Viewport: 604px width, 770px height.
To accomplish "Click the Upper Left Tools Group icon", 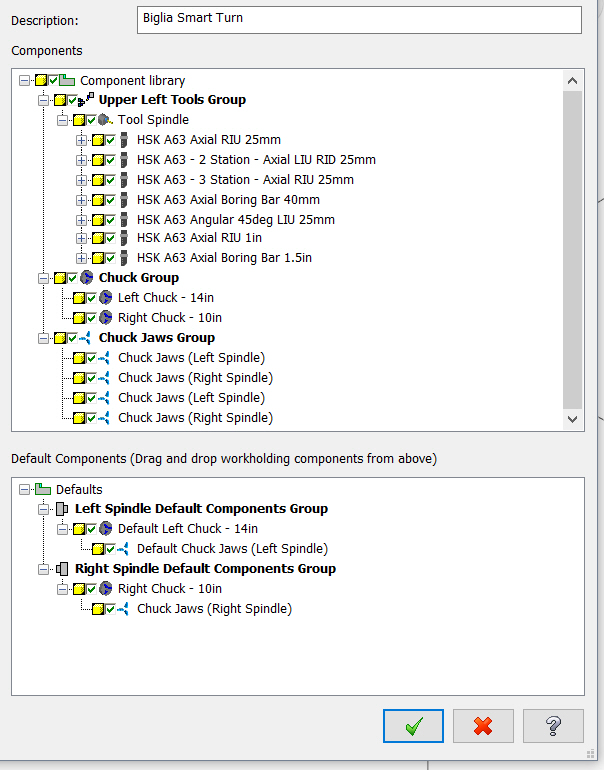I will click(86, 99).
